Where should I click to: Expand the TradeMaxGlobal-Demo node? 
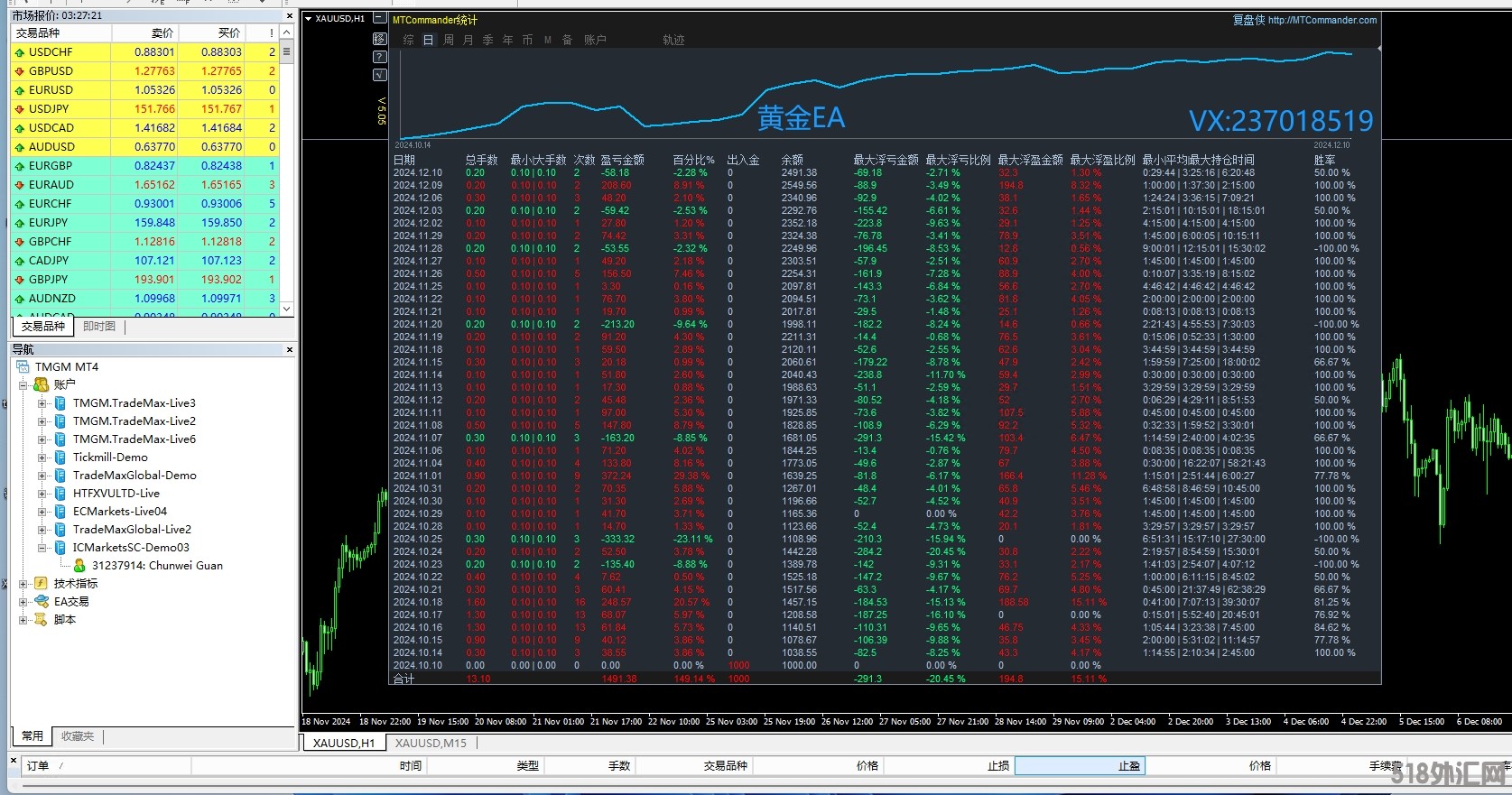(x=42, y=476)
